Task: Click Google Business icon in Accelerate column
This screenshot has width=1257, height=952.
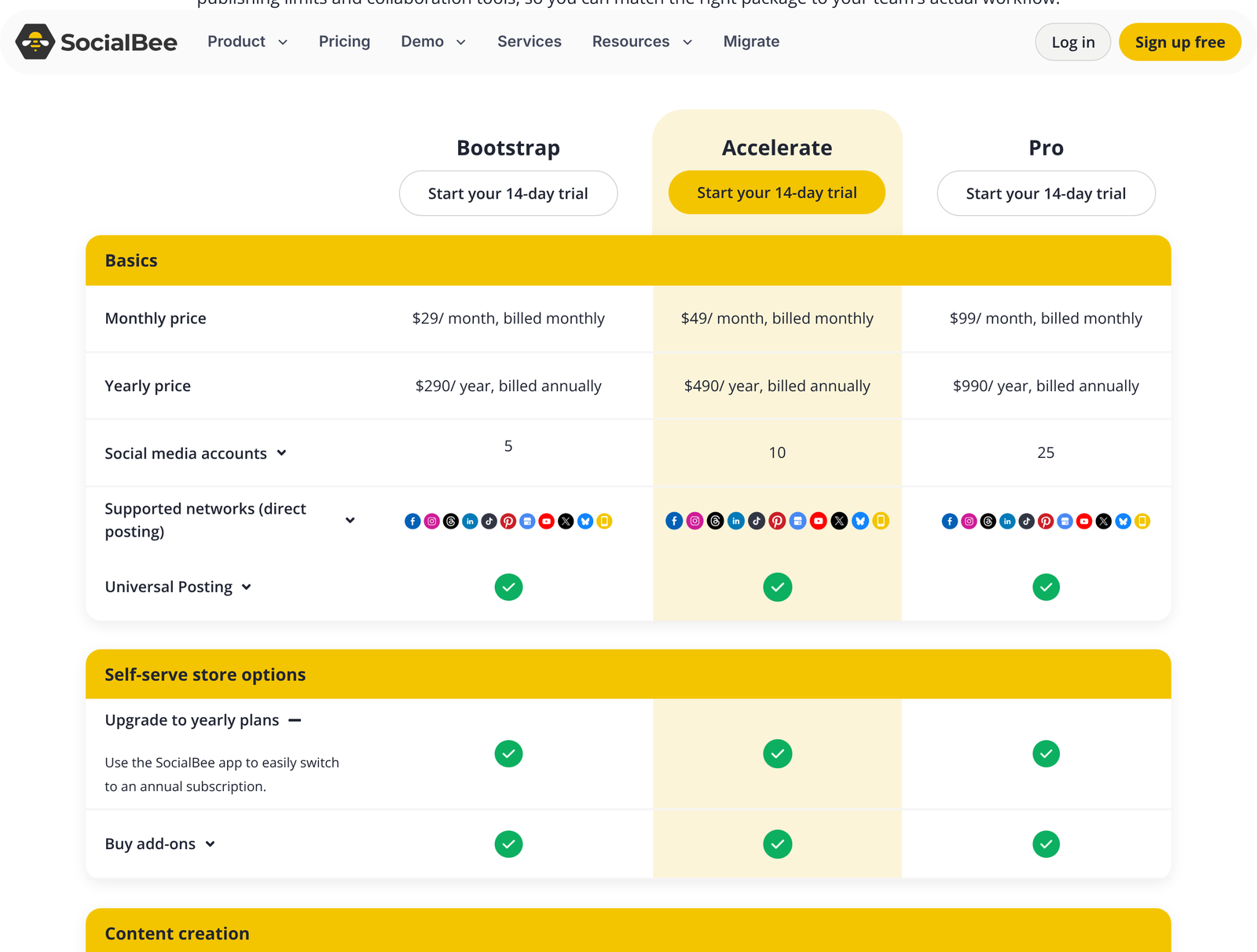Action: [797, 520]
